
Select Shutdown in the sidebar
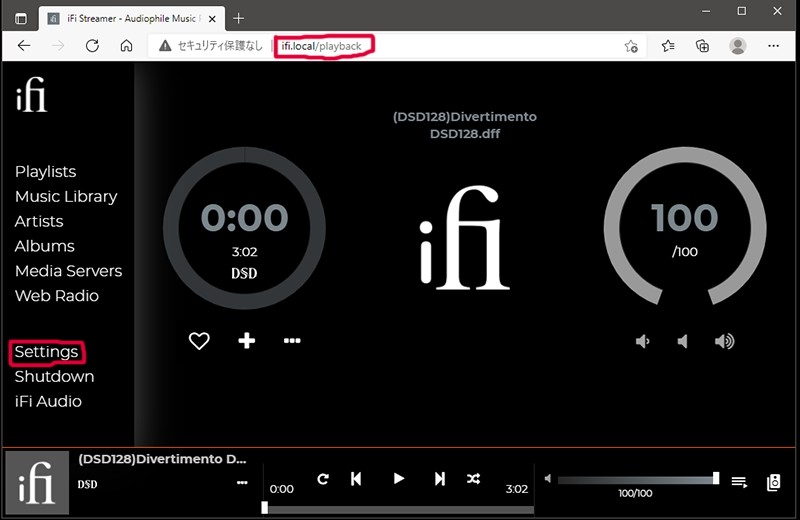point(54,377)
